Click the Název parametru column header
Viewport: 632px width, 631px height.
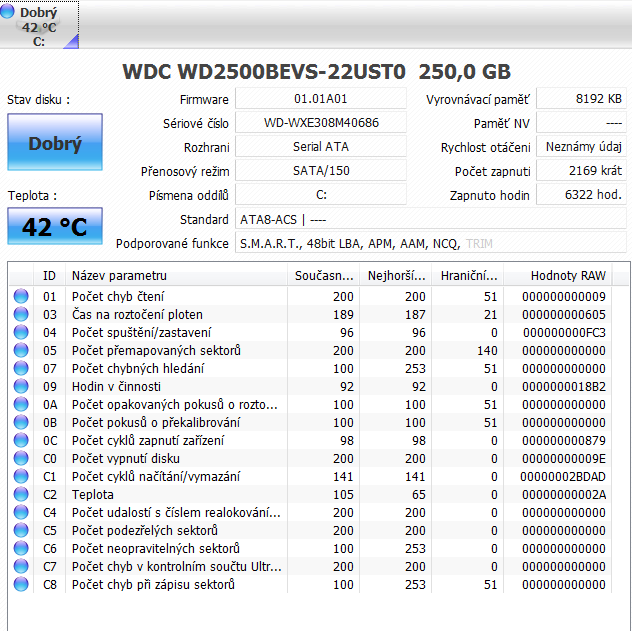pos(177,276)
